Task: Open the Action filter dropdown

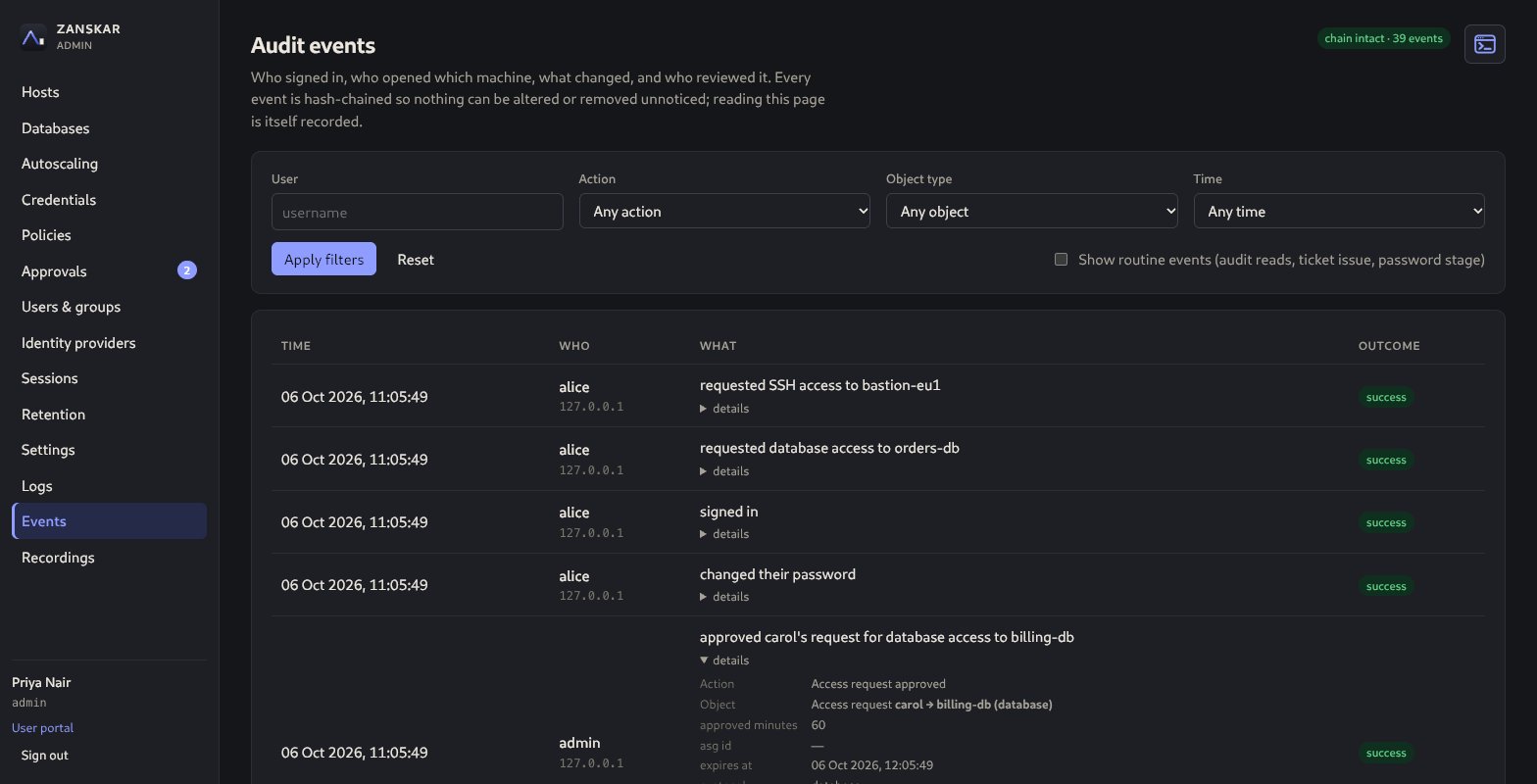Action: (724, 211)
